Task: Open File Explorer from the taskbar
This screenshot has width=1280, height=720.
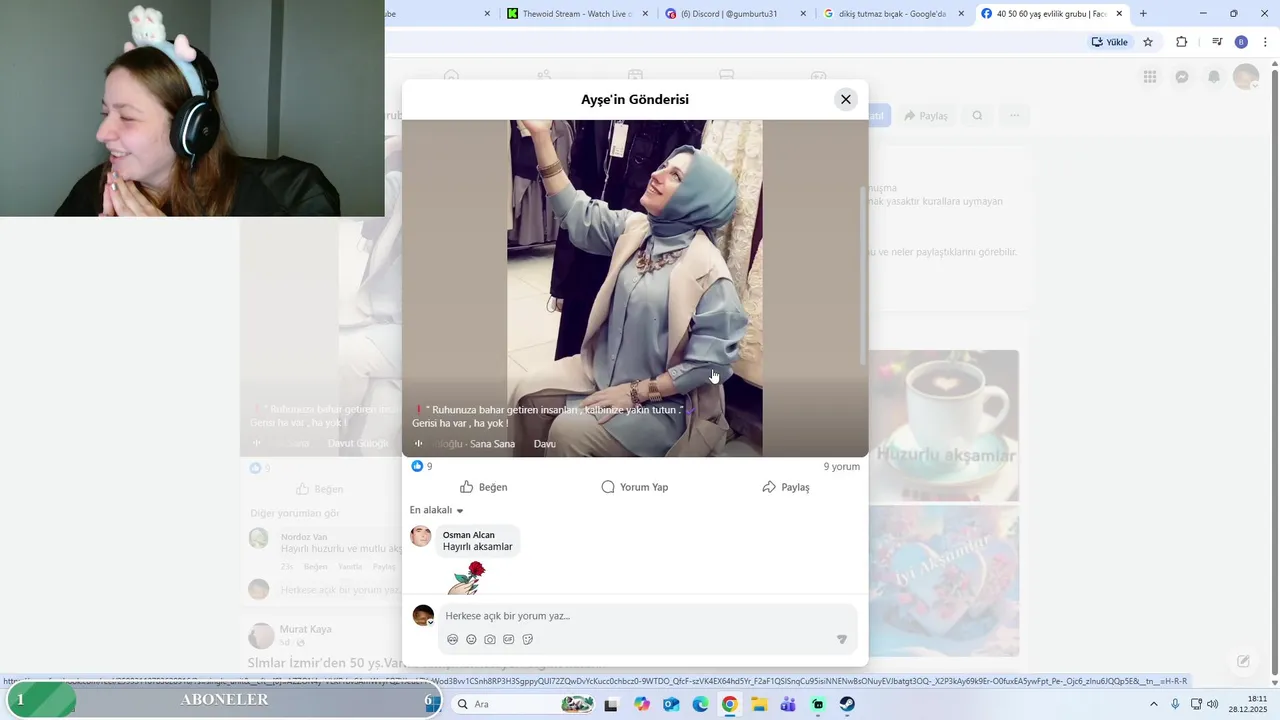Action: (x=759, y=704)
